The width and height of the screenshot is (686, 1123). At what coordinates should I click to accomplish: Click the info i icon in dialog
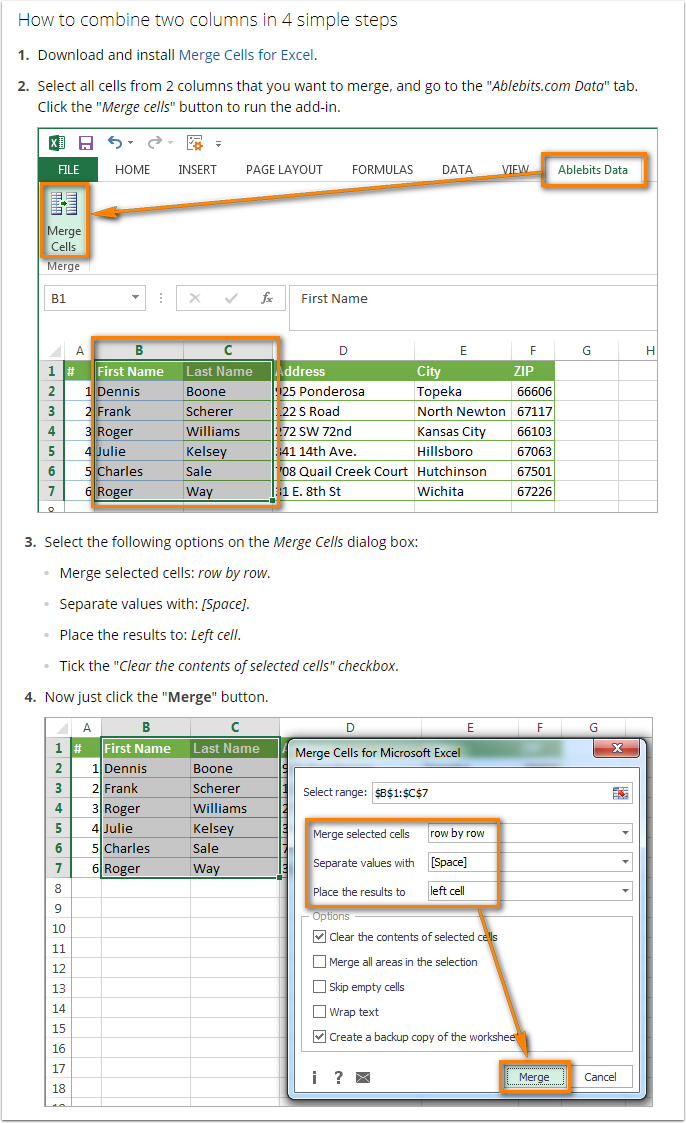point(314,1077)
